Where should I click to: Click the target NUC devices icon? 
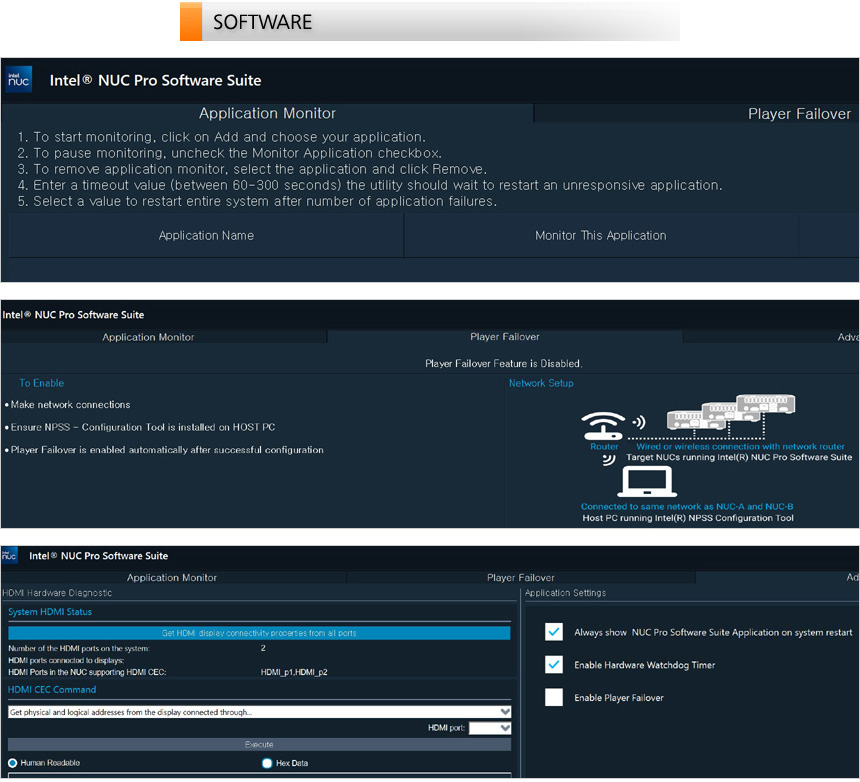[731, 412]
